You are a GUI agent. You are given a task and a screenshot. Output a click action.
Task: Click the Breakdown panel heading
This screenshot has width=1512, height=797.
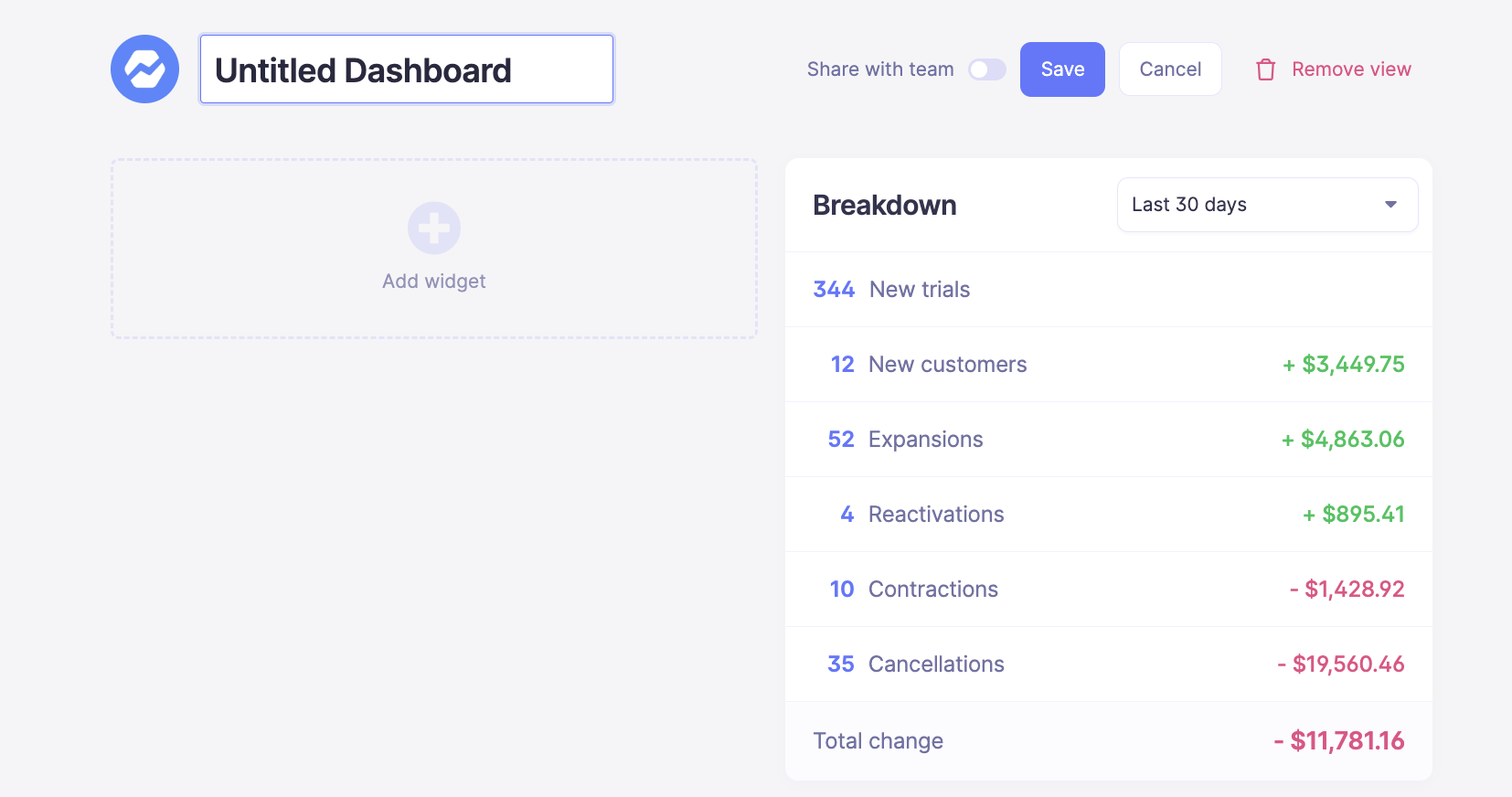point(885,206)
